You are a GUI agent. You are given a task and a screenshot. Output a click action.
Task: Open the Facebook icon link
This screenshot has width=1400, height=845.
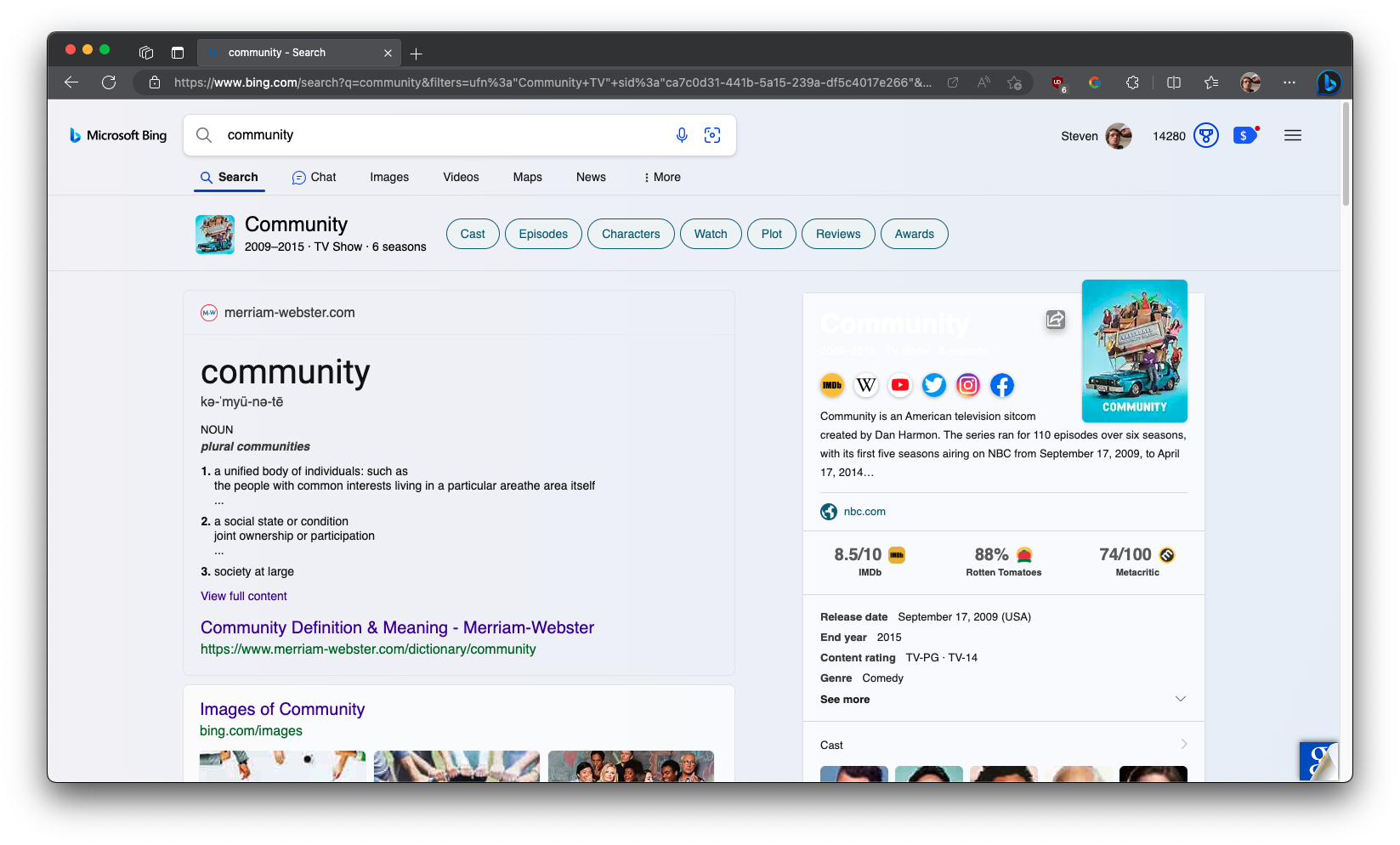coord(1002,385)
